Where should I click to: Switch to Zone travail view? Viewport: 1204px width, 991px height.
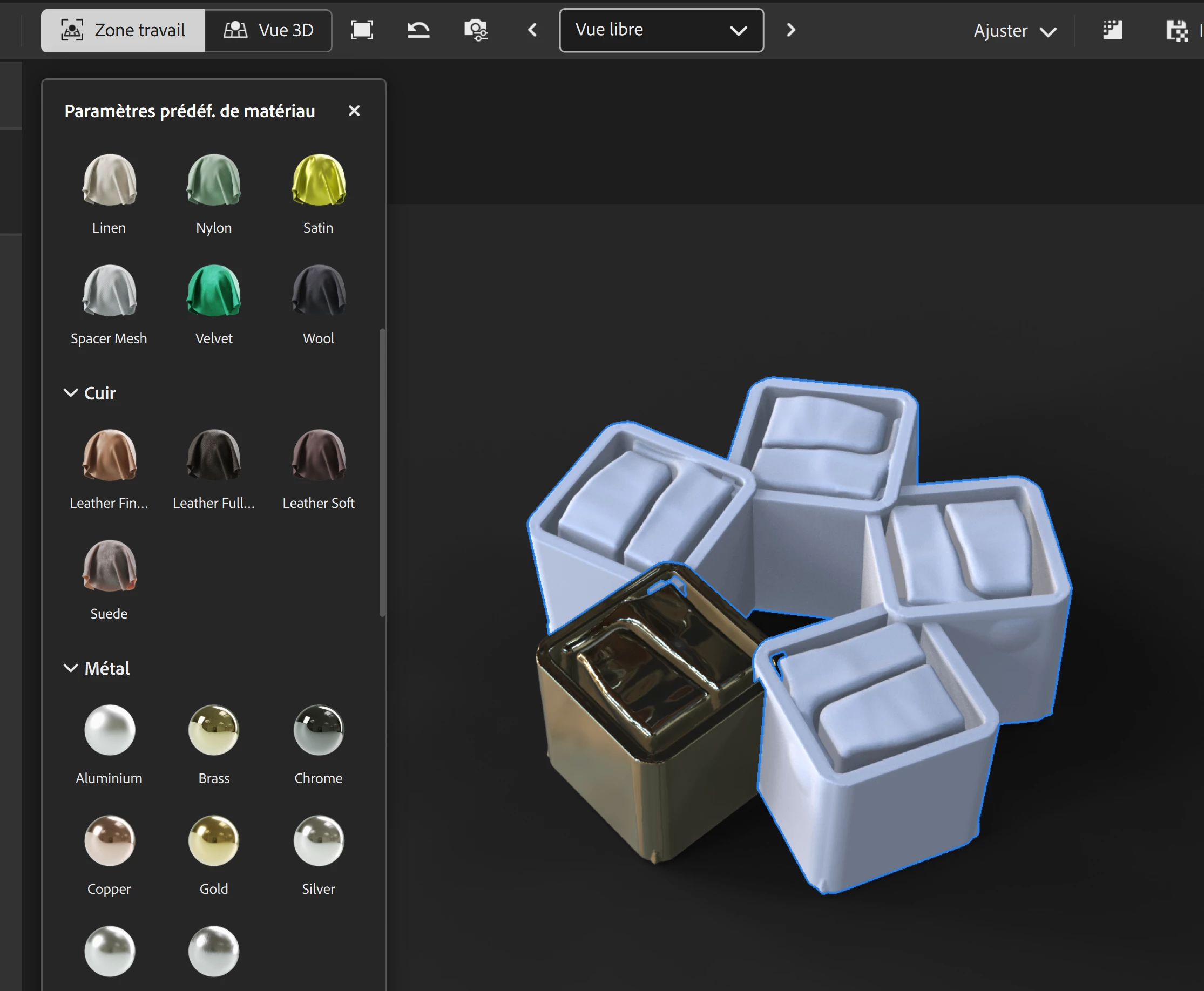123,30
